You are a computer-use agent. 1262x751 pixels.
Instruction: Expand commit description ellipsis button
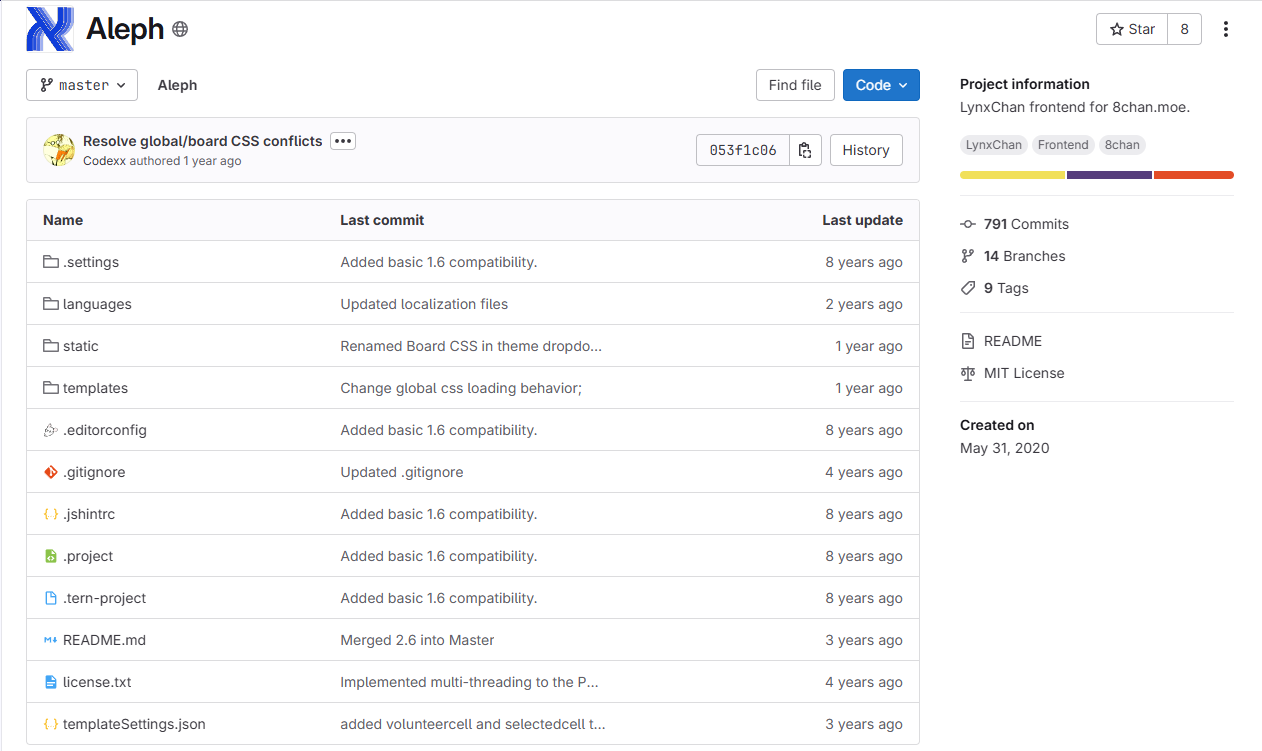(x=343, y=141)
